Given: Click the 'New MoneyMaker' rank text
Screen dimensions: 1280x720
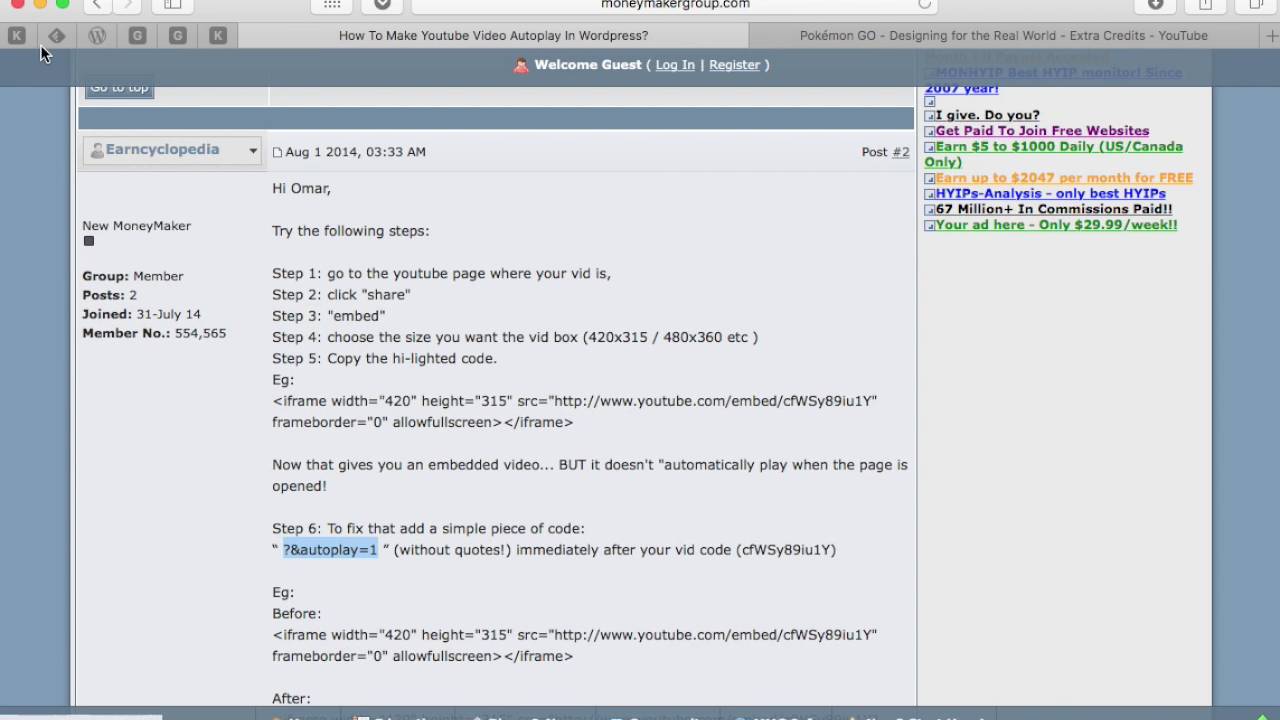Looking at the screenshot, I should [x=136, y=226].
